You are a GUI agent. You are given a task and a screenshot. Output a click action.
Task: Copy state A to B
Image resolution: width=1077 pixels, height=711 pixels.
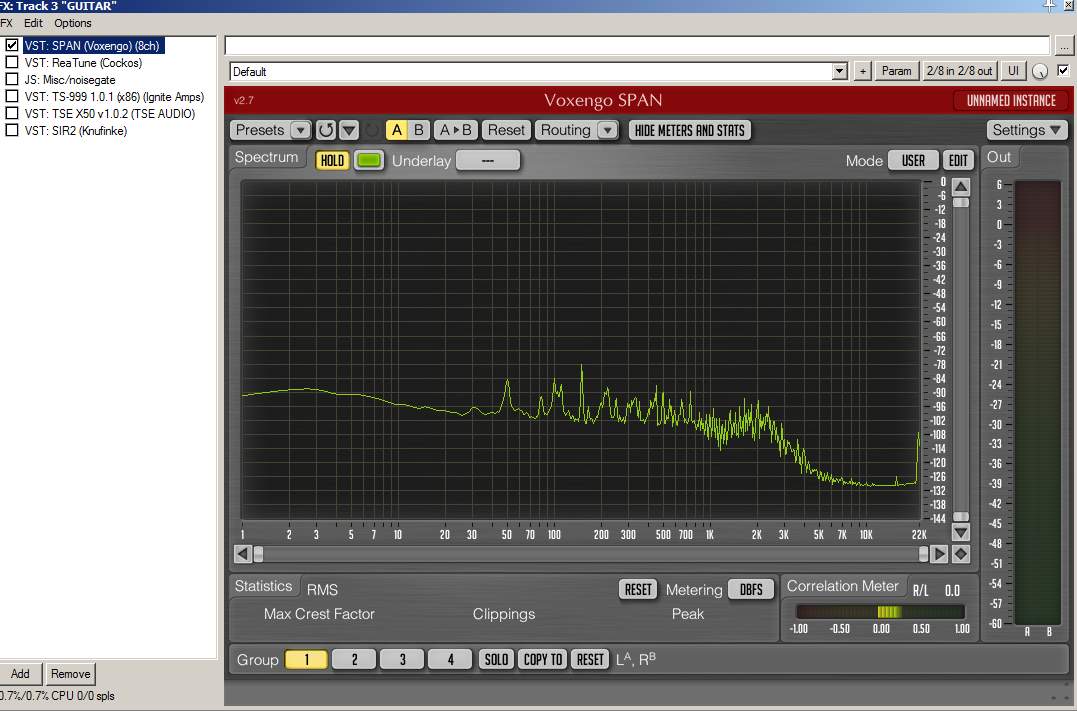pos(456,130)
